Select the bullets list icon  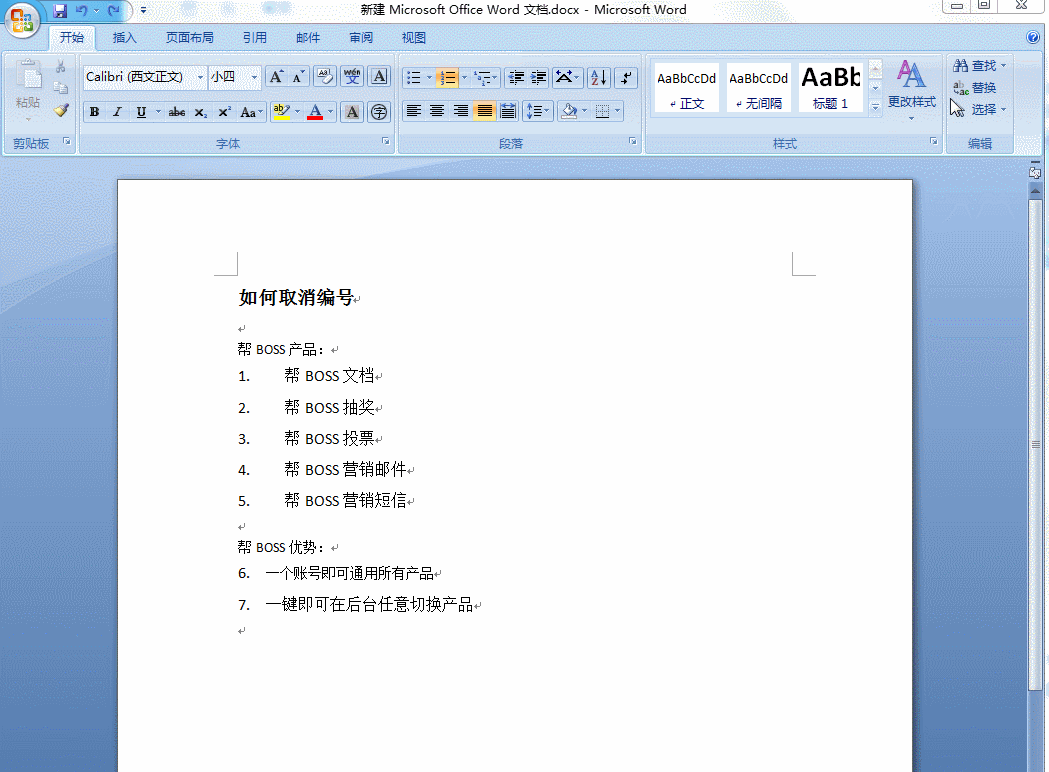coord(415,77)
